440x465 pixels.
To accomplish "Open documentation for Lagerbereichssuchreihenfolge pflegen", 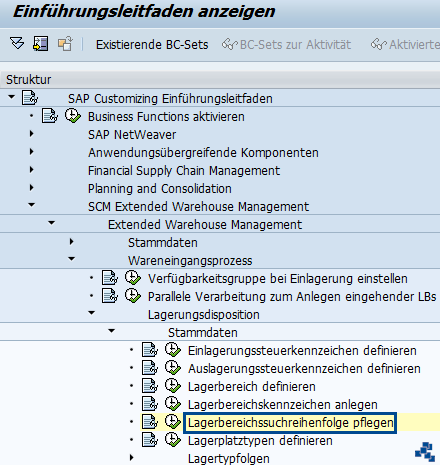I will [x=150, y=422].
